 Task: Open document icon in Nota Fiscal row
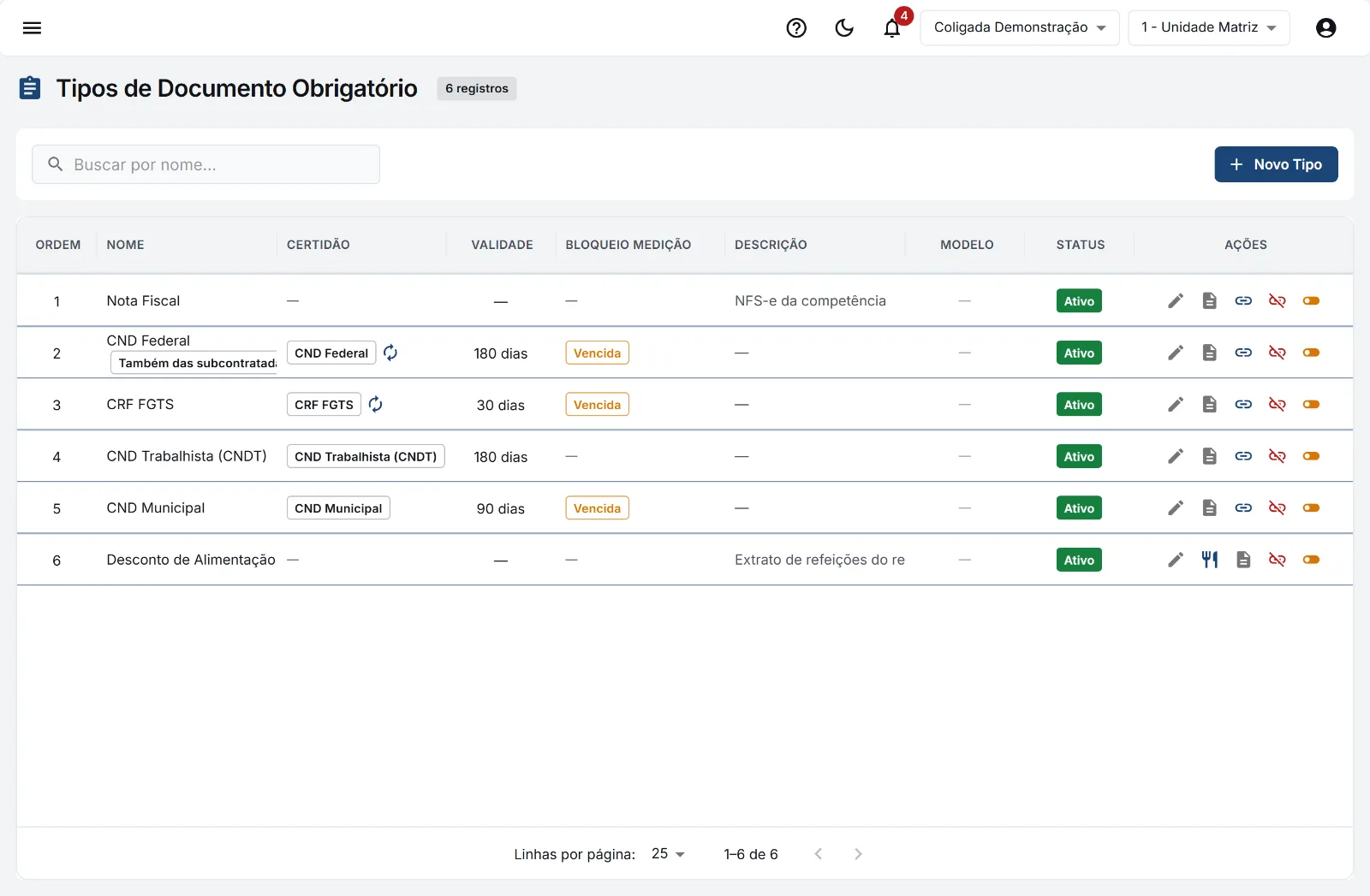click(x=1209, y=301)
